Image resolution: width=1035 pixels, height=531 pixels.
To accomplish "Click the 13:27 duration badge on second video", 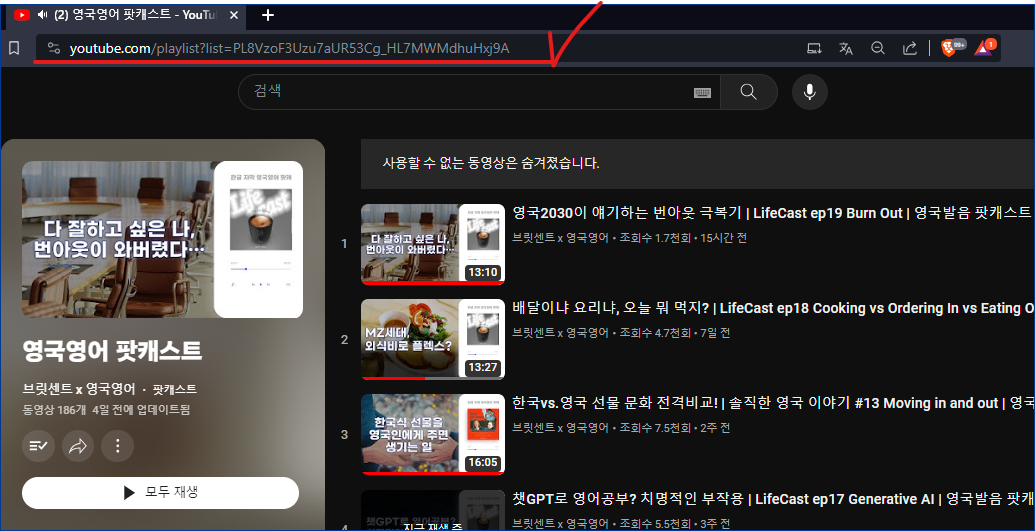I will tap(483, 367).
